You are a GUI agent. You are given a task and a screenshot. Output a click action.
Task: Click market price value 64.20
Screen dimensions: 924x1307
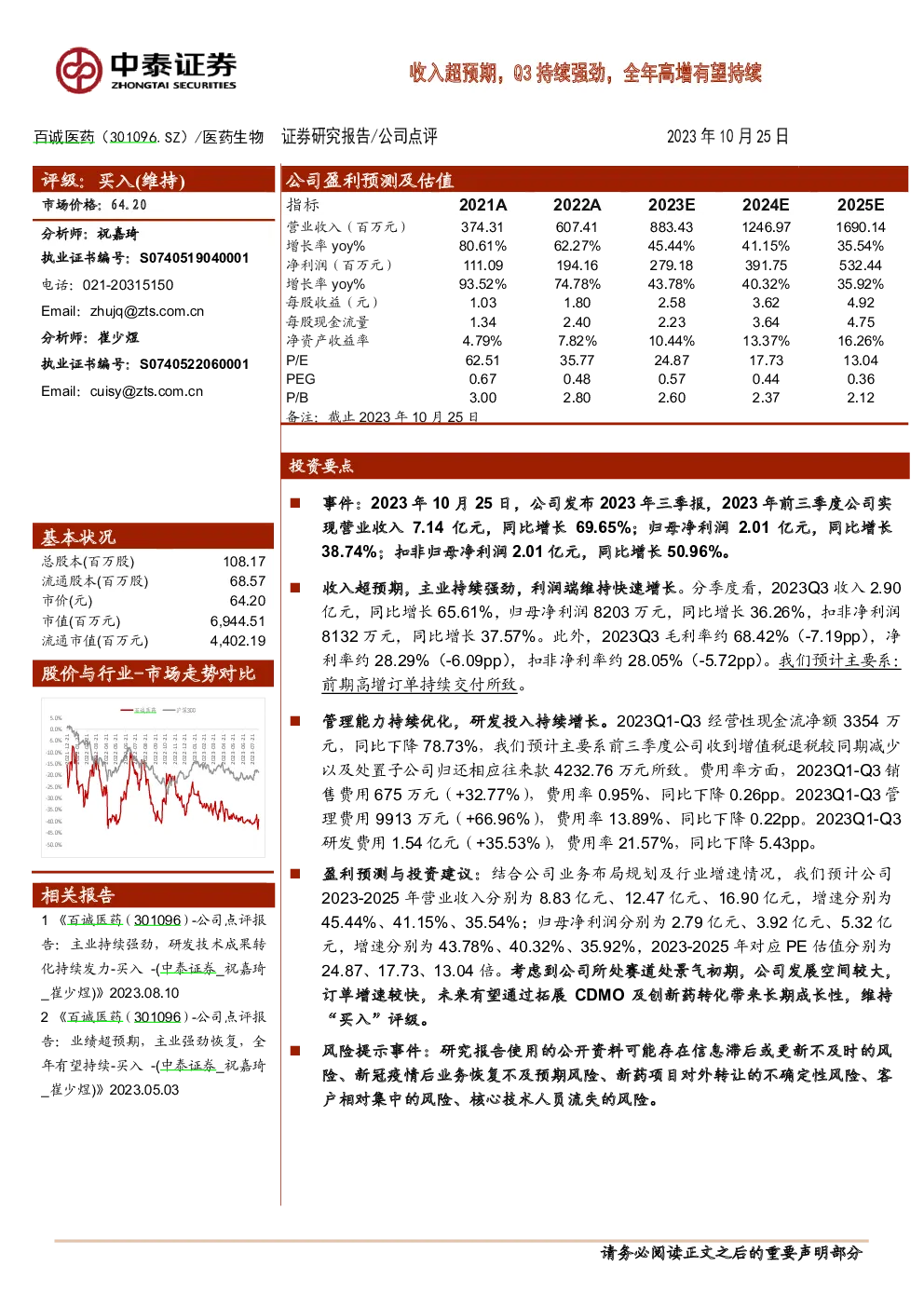pyautogui.click(x=129, y=205)
